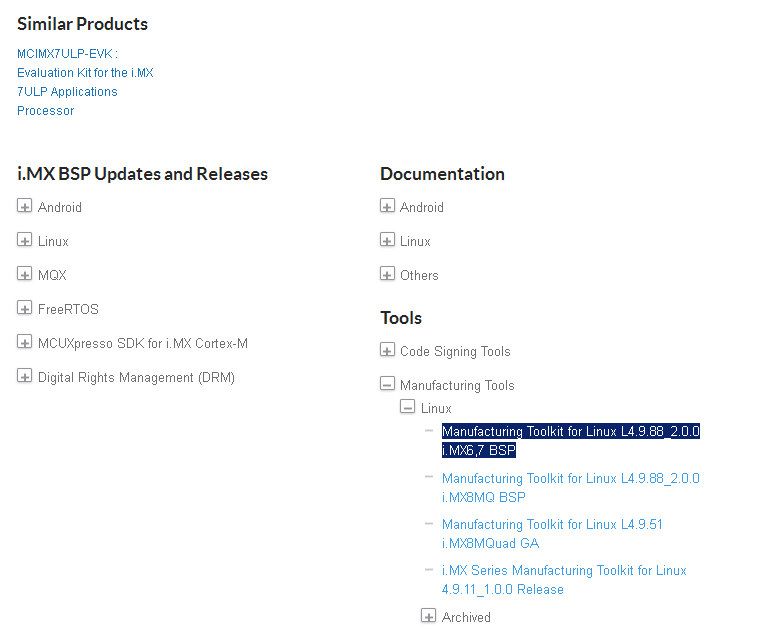Collapse the Manufacturing Tools section
The height and width of the screenshot is (630, 771).
(387, 385)
